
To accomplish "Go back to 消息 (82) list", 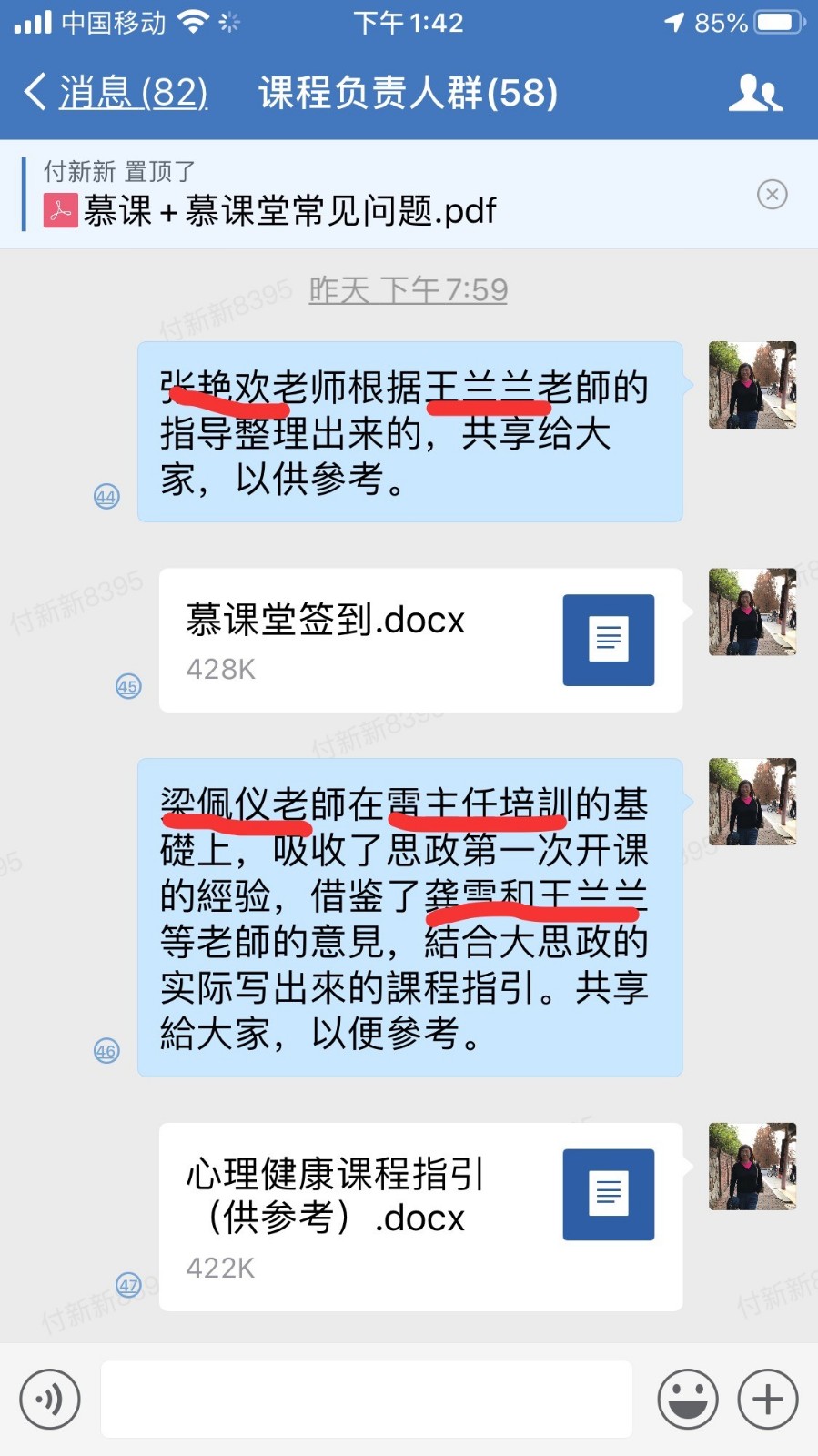I will coord(133,93).
